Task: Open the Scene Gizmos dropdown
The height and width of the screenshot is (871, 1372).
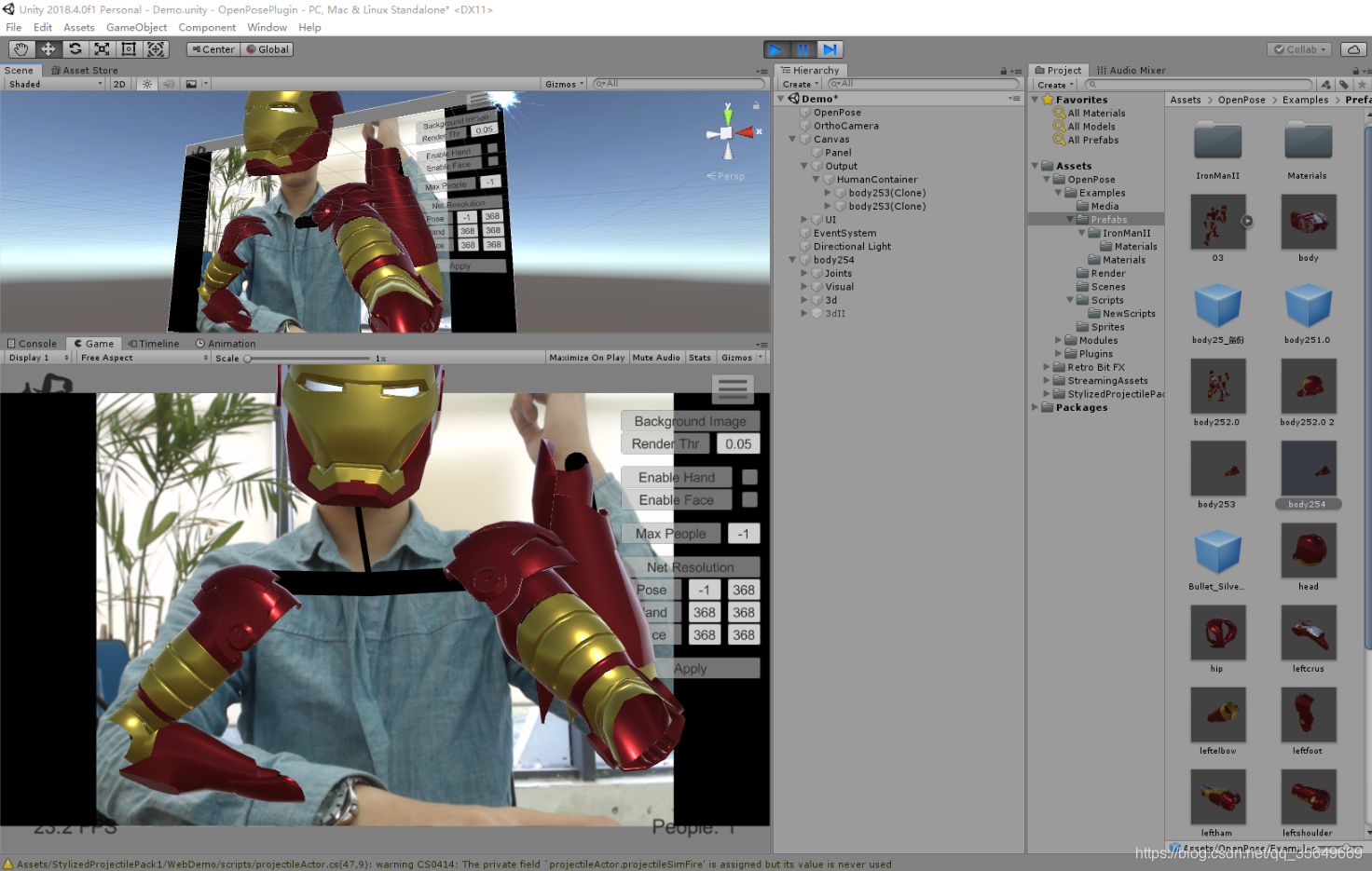Action: (x=565, y=84)
